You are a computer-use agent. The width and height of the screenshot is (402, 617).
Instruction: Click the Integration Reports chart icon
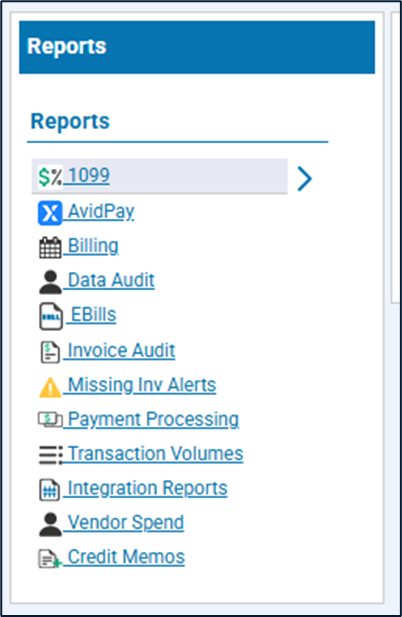coord(50,490)
